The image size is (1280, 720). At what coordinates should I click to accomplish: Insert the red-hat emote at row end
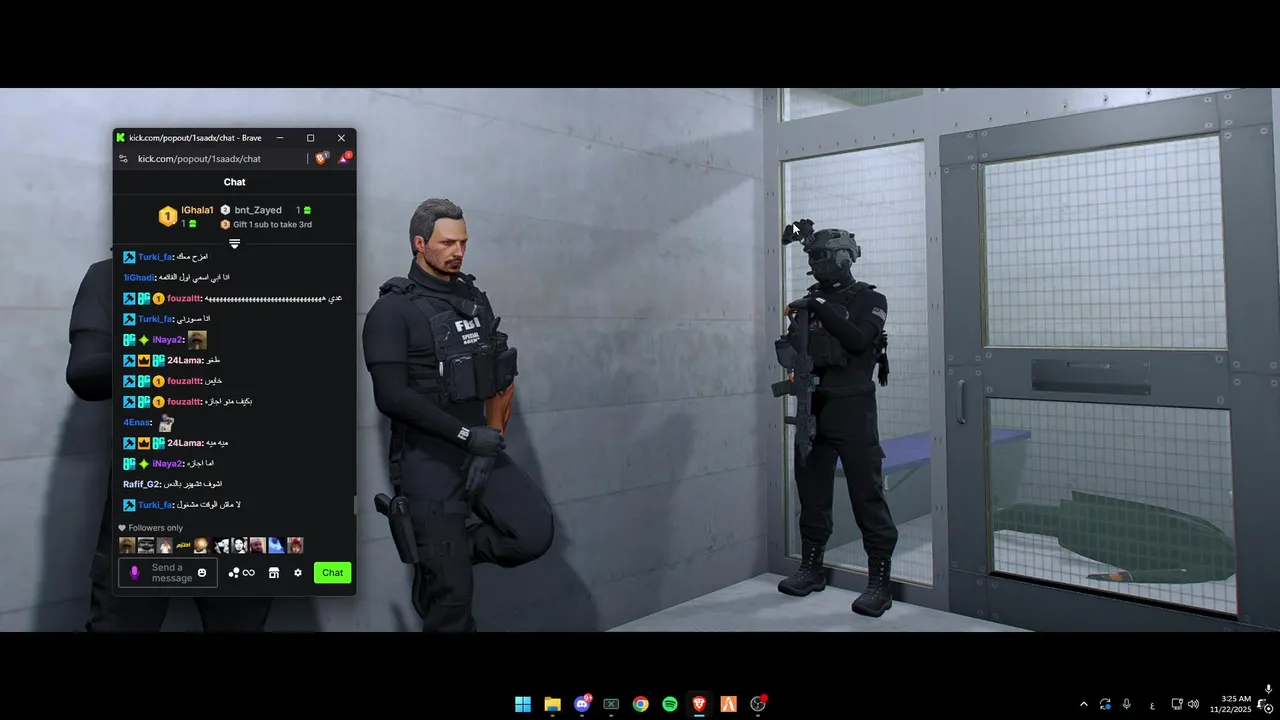click(x=295, y=545)
